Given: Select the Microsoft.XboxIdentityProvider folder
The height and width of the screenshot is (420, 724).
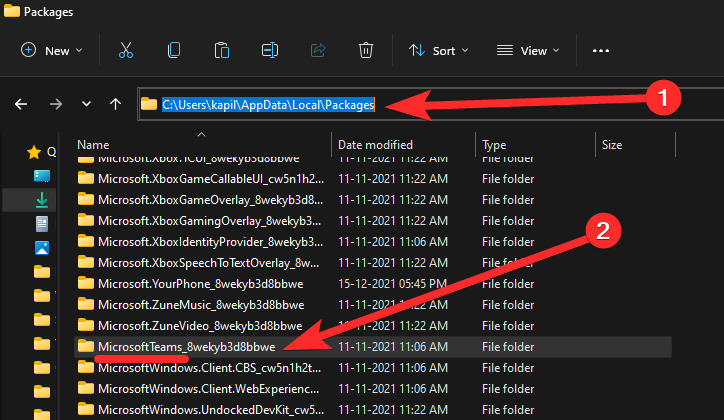Looking at the screenshot, I should [x=210, y=241].
